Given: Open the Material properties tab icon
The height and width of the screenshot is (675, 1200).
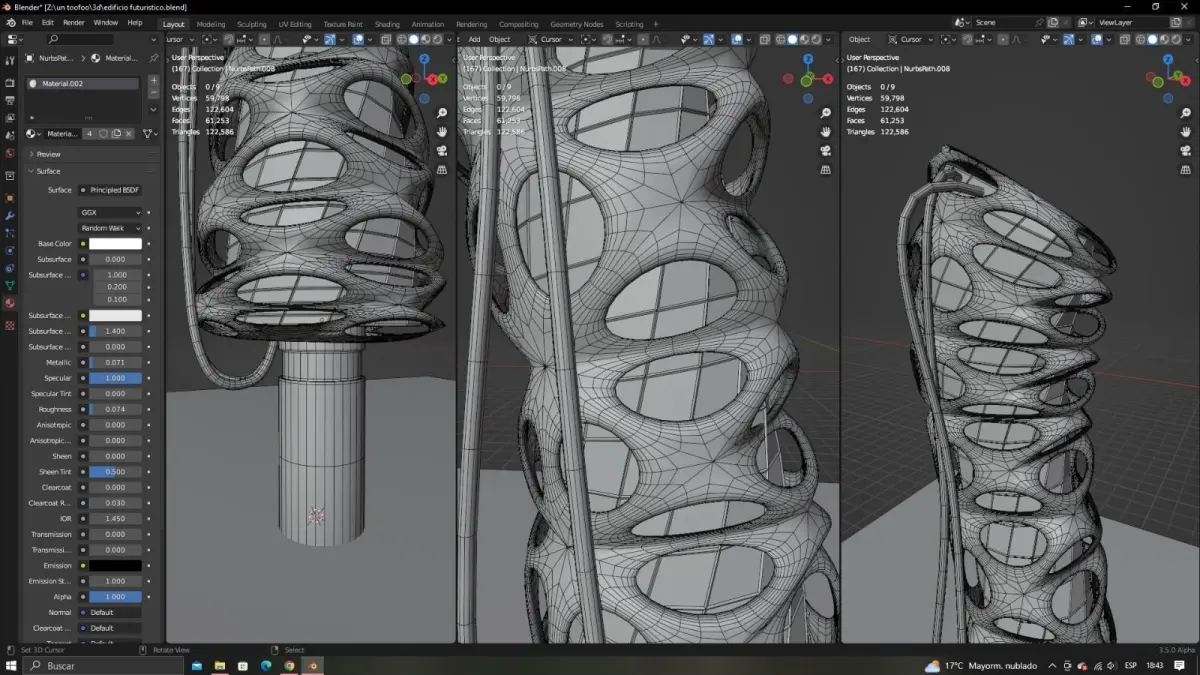Looking at the screenshot, I should [x=10, y=303].
